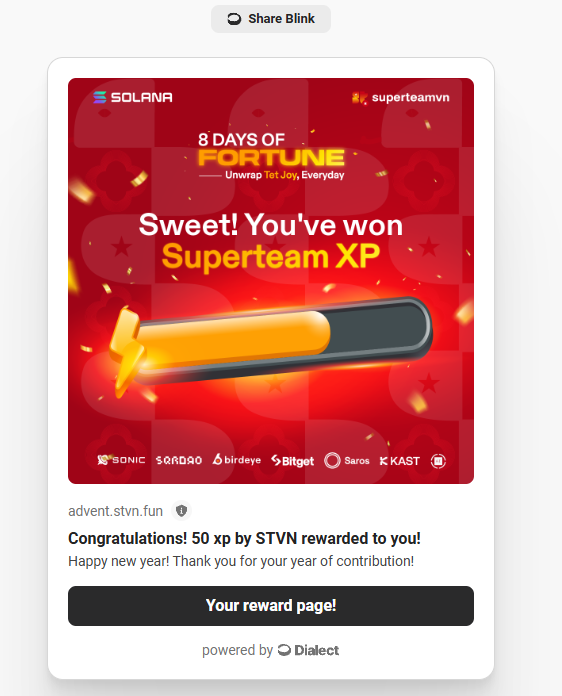
Task: Click the birdeye sponsor logo
Action: (237, 460)
